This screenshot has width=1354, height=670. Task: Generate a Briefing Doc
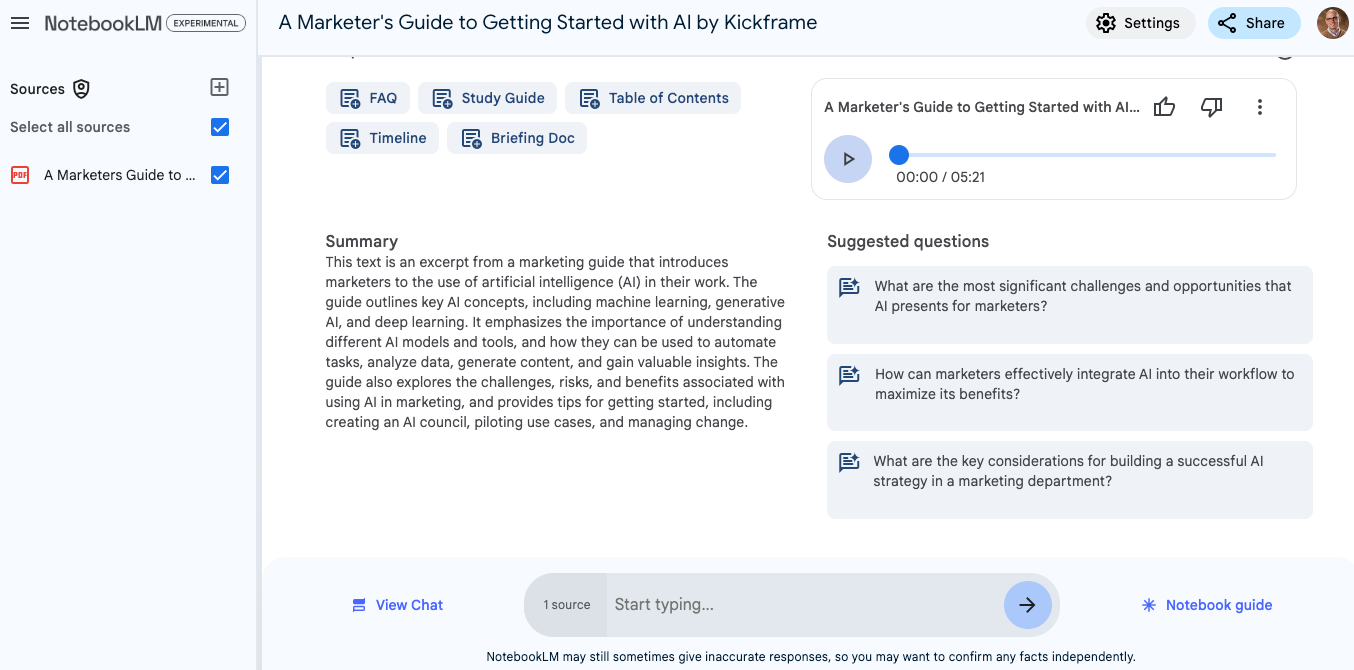[x=517, y=138]
